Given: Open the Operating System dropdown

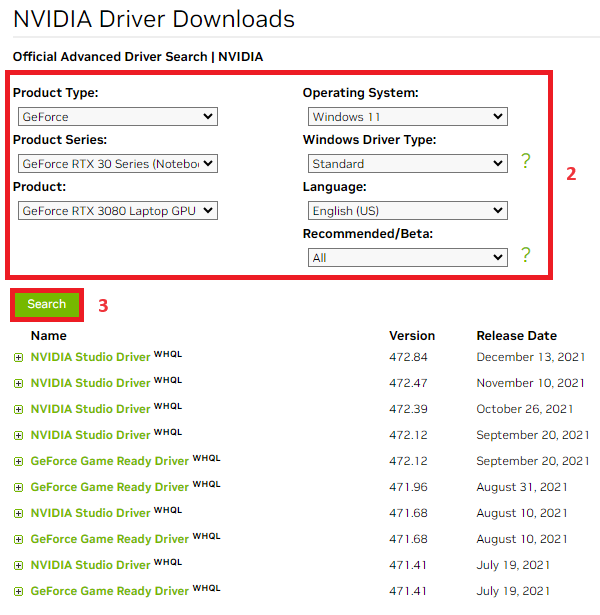Looking at the screenshot, I should point(407,117).
